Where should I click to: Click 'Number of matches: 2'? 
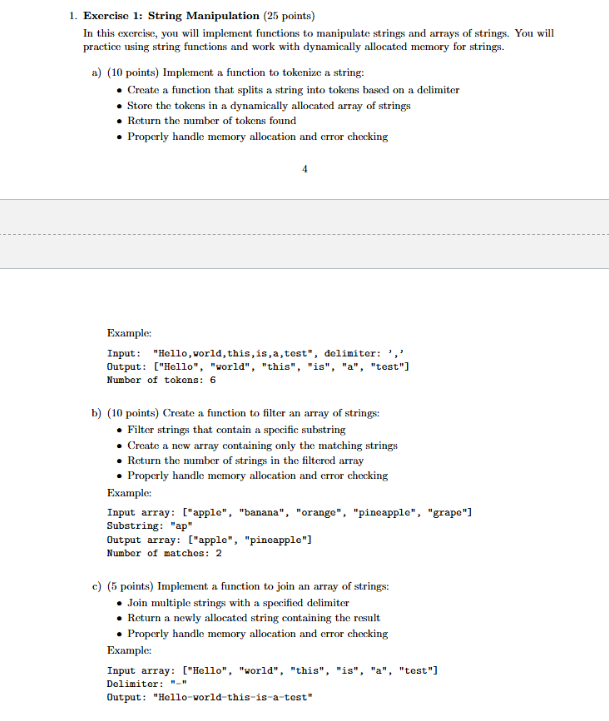(x=164, y=553)
